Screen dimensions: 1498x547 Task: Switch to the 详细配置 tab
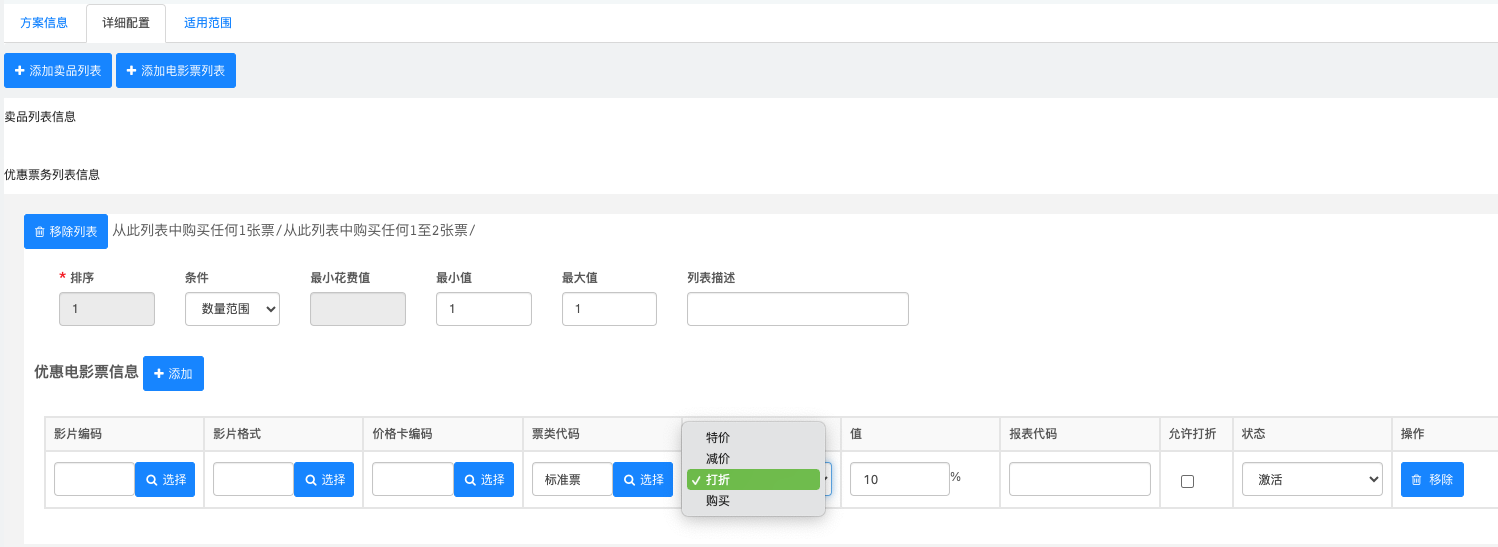[x=126, y=23]
